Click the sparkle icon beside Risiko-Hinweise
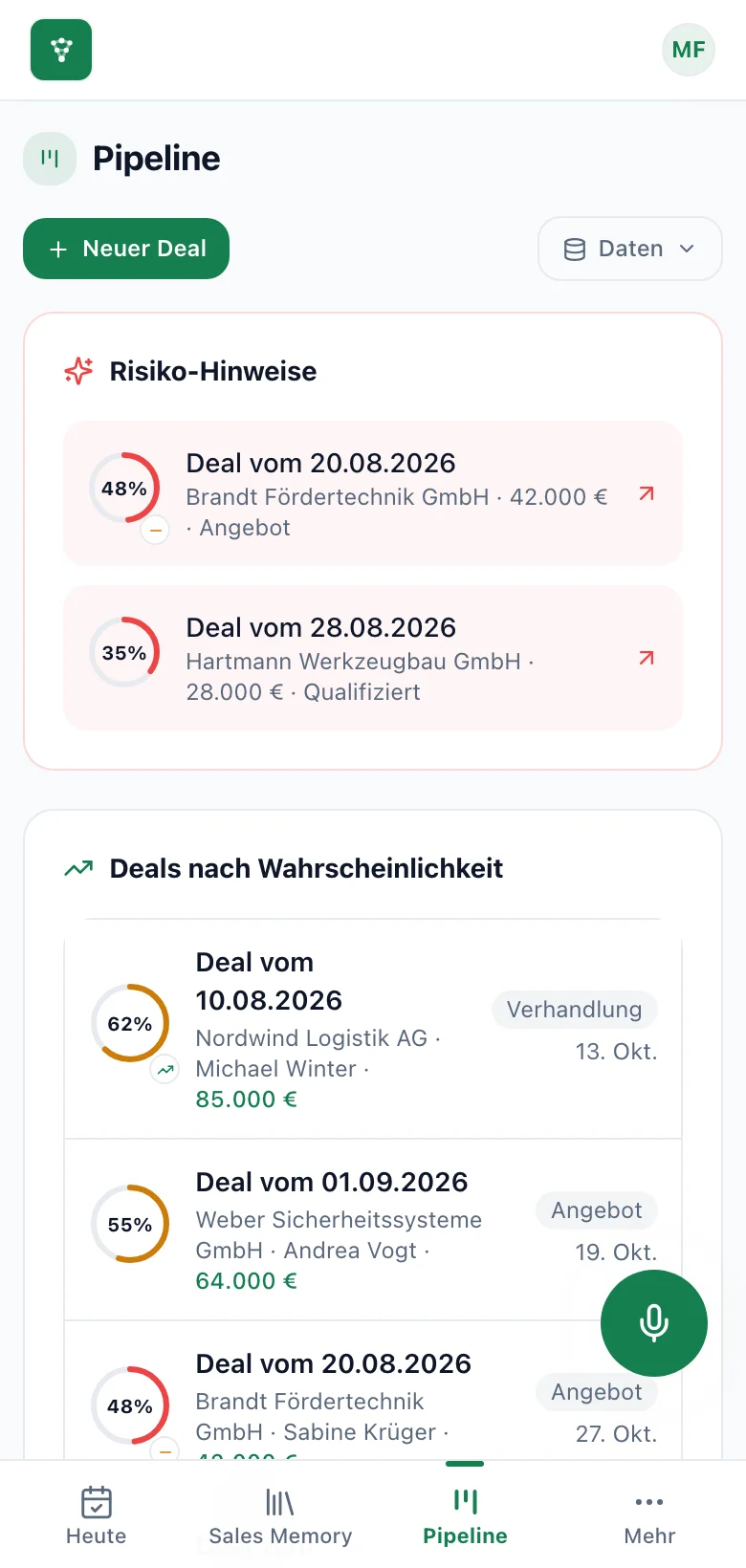This screenshot has height=1568, width=746. [x=78, y=371]
